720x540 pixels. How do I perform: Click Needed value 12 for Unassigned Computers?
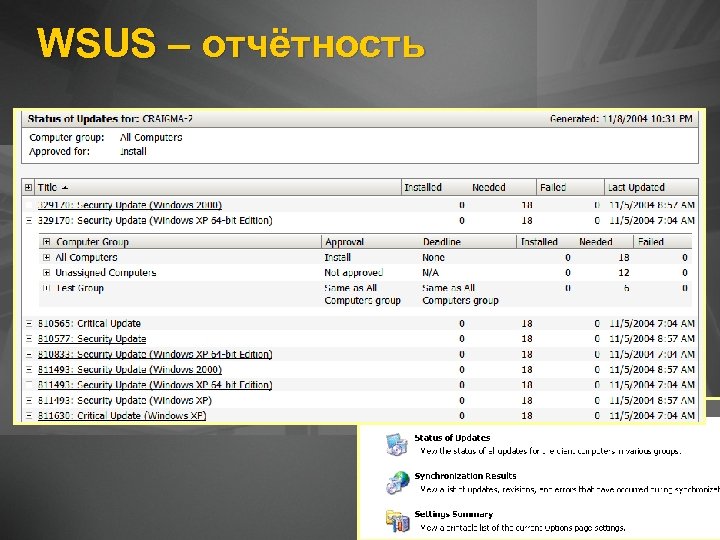[x=624, y=273]
